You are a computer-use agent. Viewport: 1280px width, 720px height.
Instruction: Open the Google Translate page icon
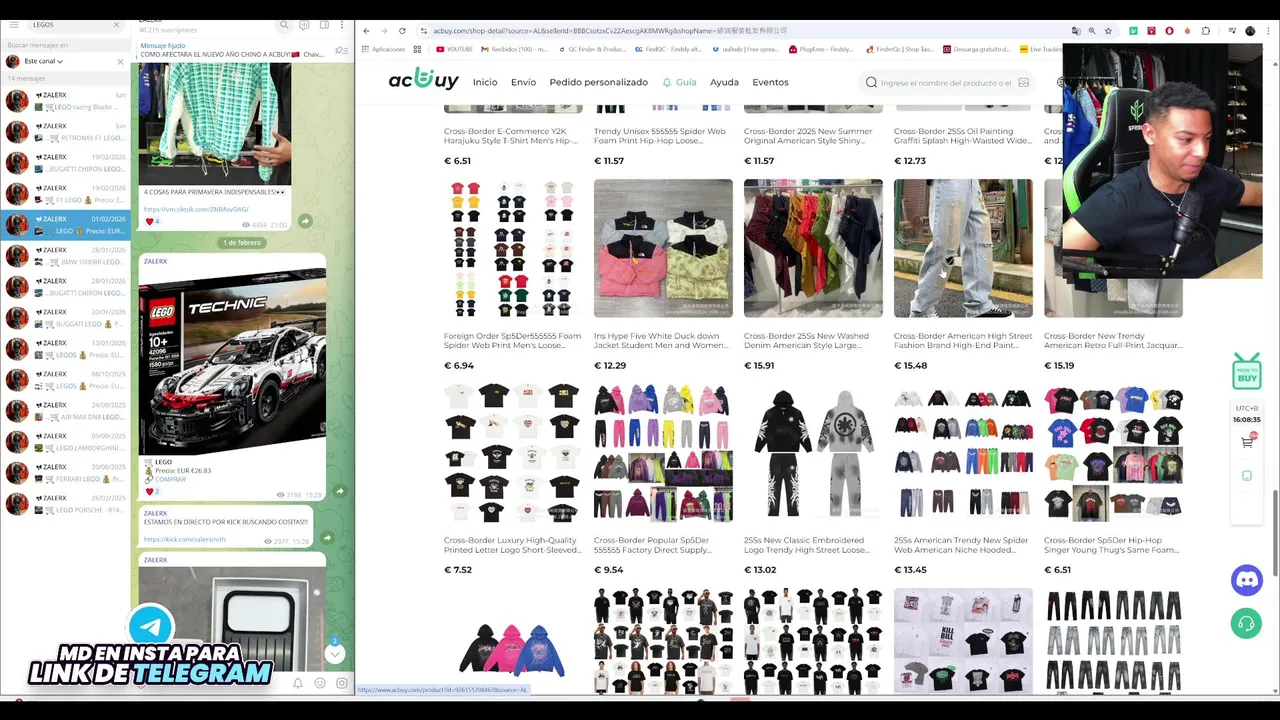(1076, 31)
